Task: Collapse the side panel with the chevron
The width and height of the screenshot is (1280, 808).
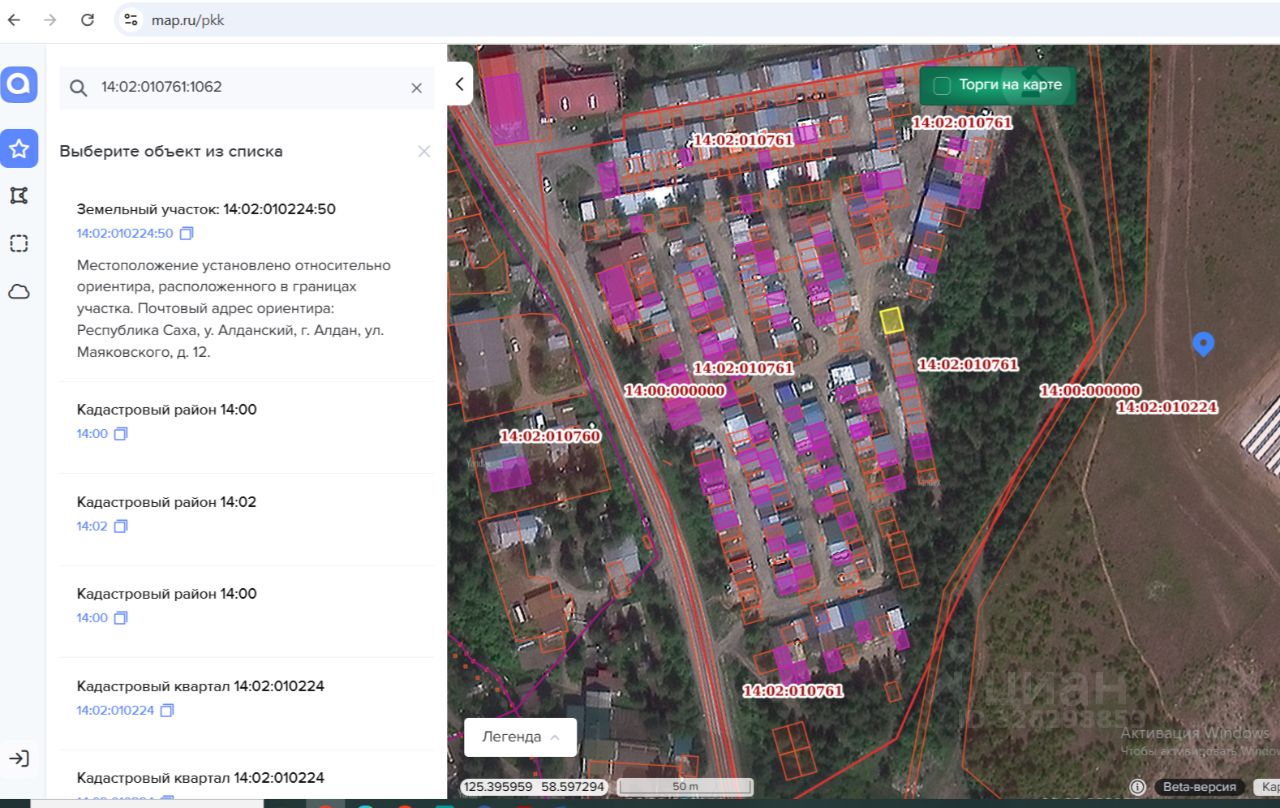Action: [x=460, y=84]
